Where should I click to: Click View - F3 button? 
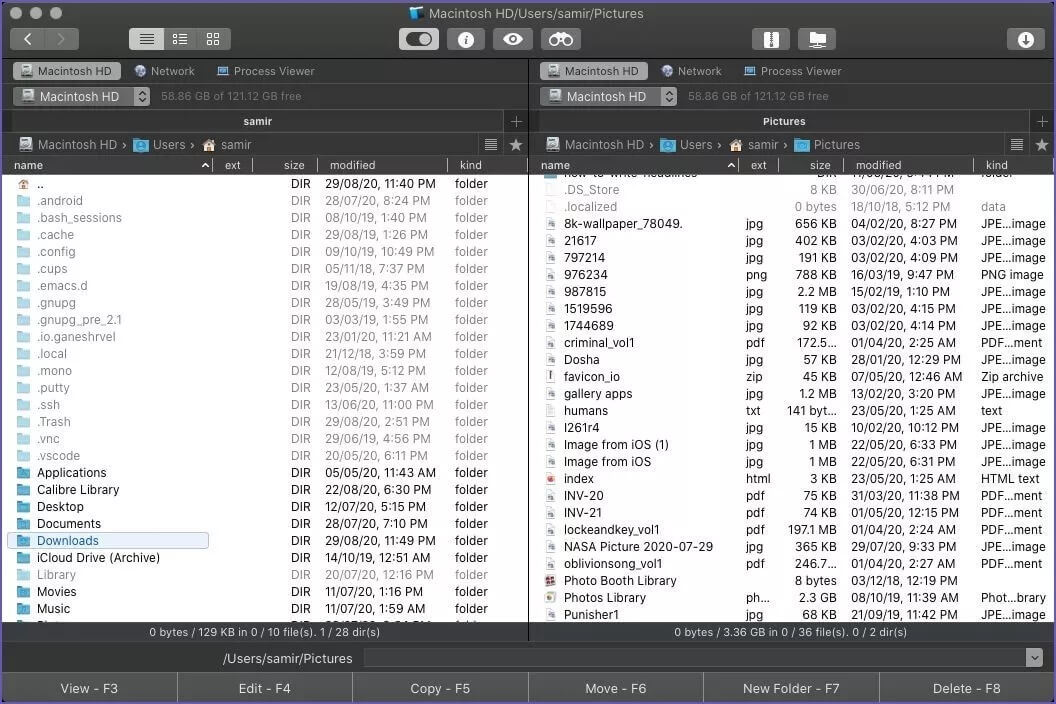click(x=89, y=688)
